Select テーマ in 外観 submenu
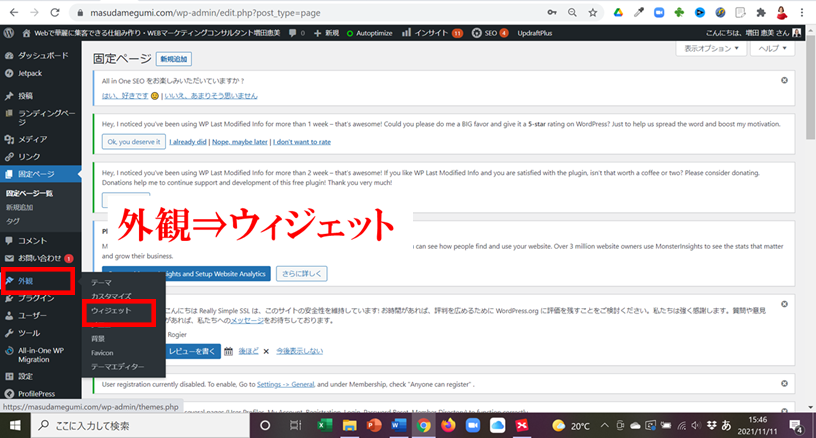This screenshot has width=816, height=438. pos(101,282)
